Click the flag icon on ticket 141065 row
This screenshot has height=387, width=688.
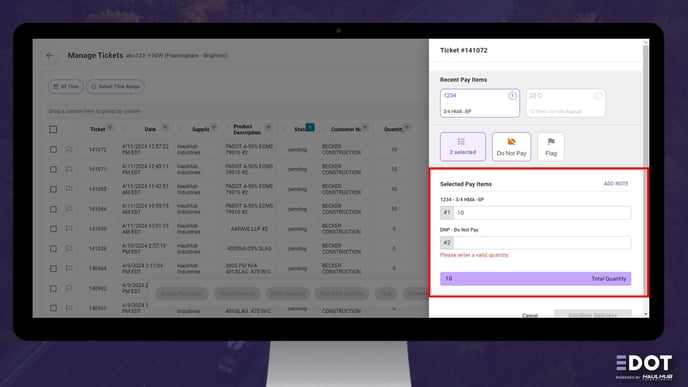(x=69, y=189)
